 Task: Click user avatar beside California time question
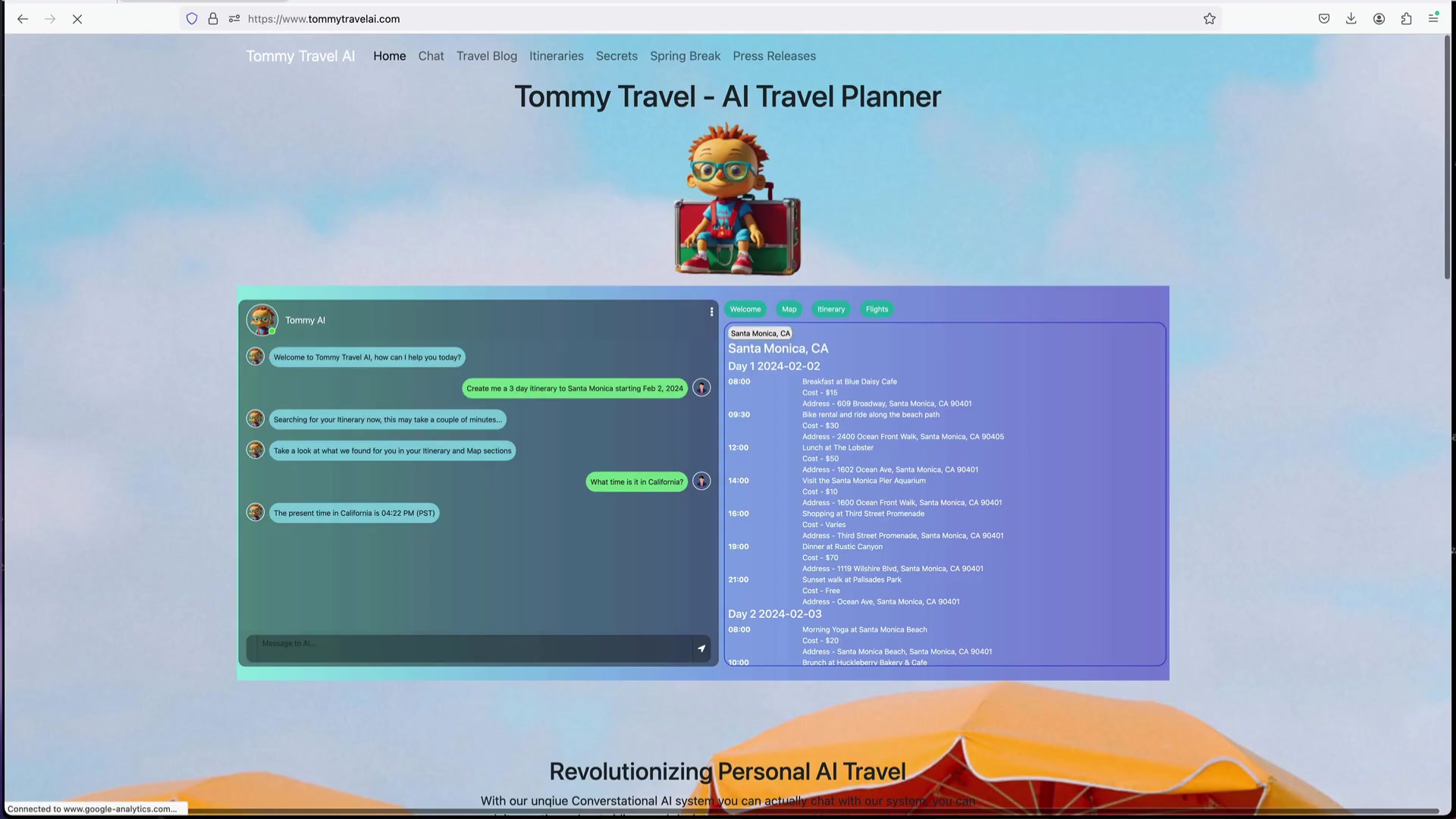point(701,482)
